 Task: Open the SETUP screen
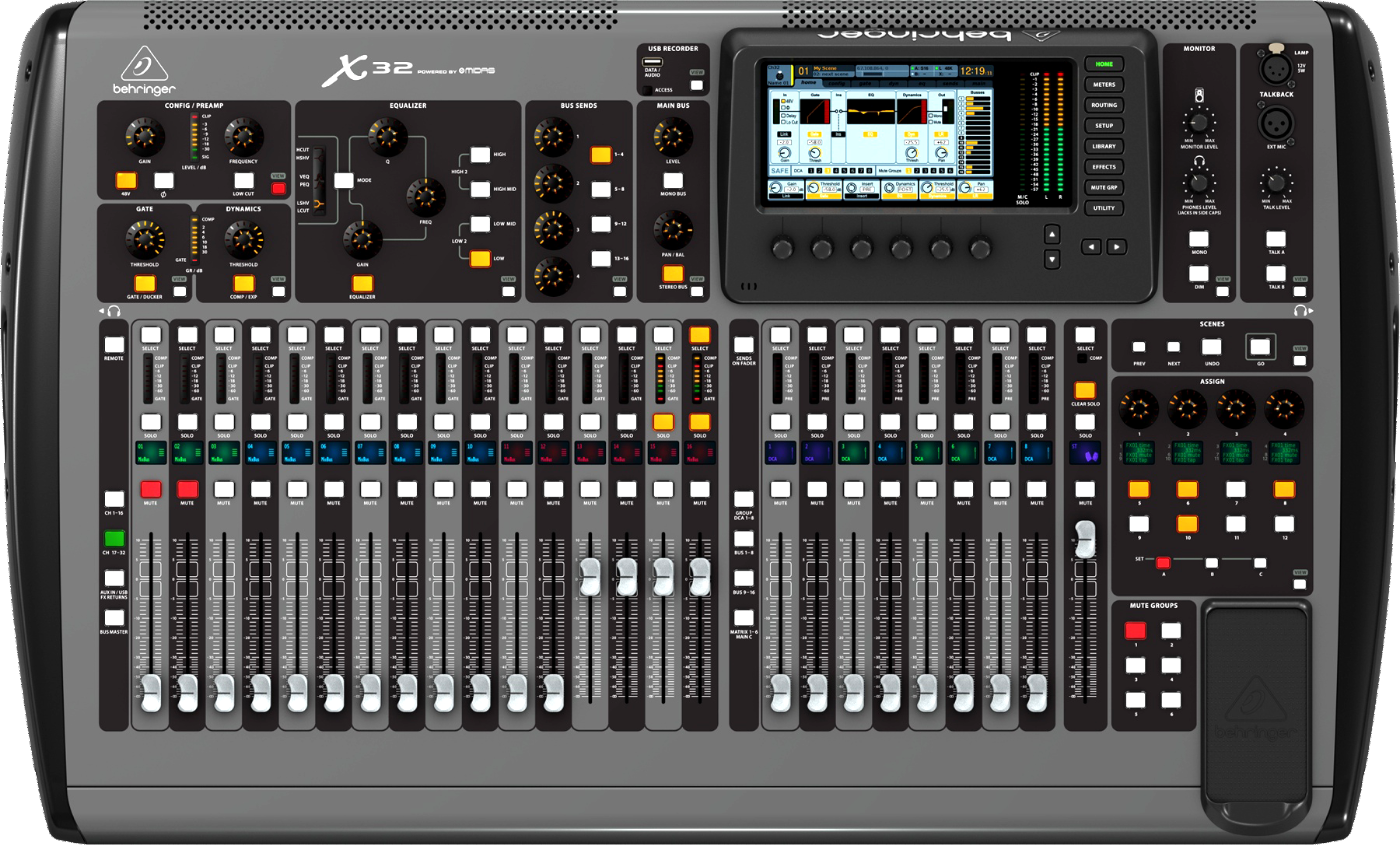click(x=1105, y=125)
